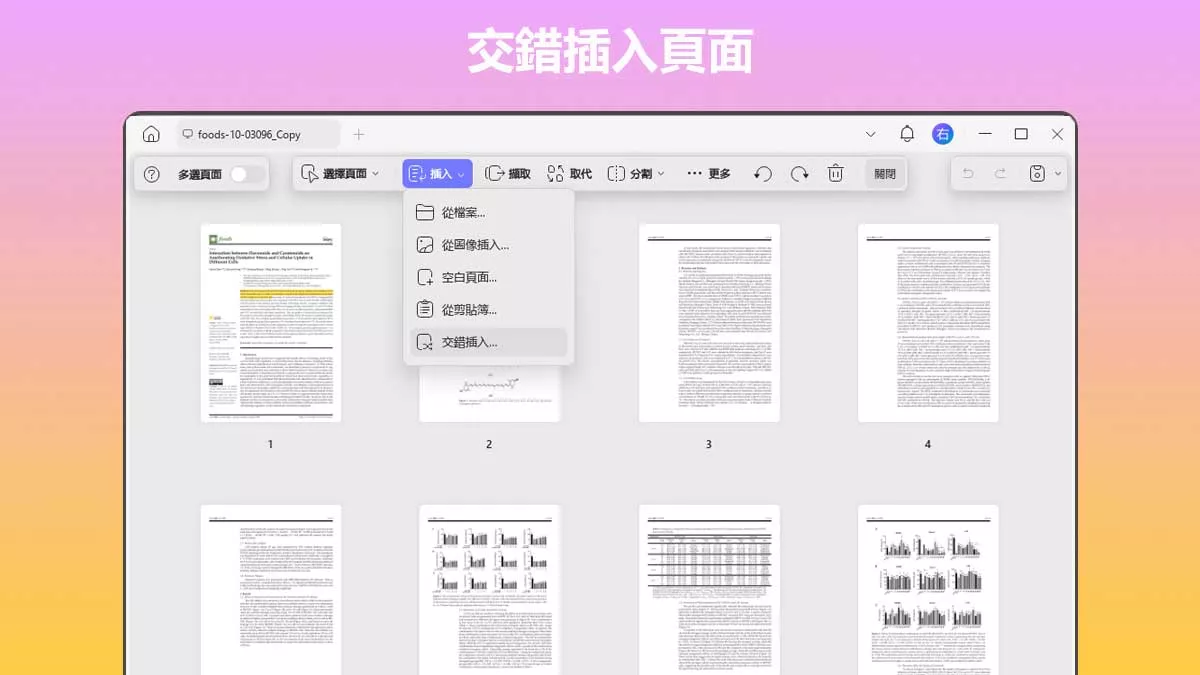
Task: Click the 關閉 (Close) button
Action: coord(887,172)
